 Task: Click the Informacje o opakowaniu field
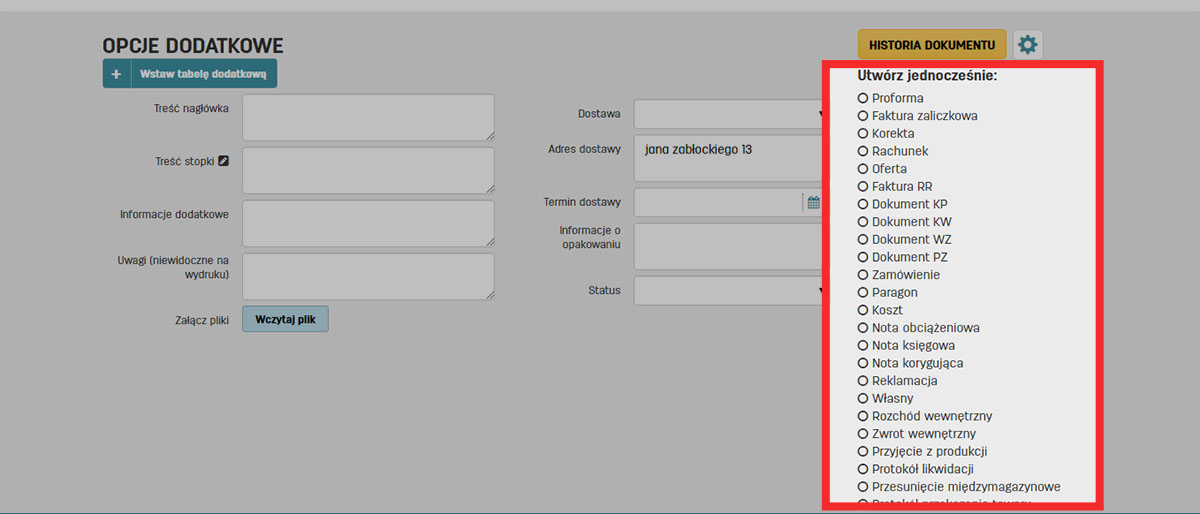(728, 246)
